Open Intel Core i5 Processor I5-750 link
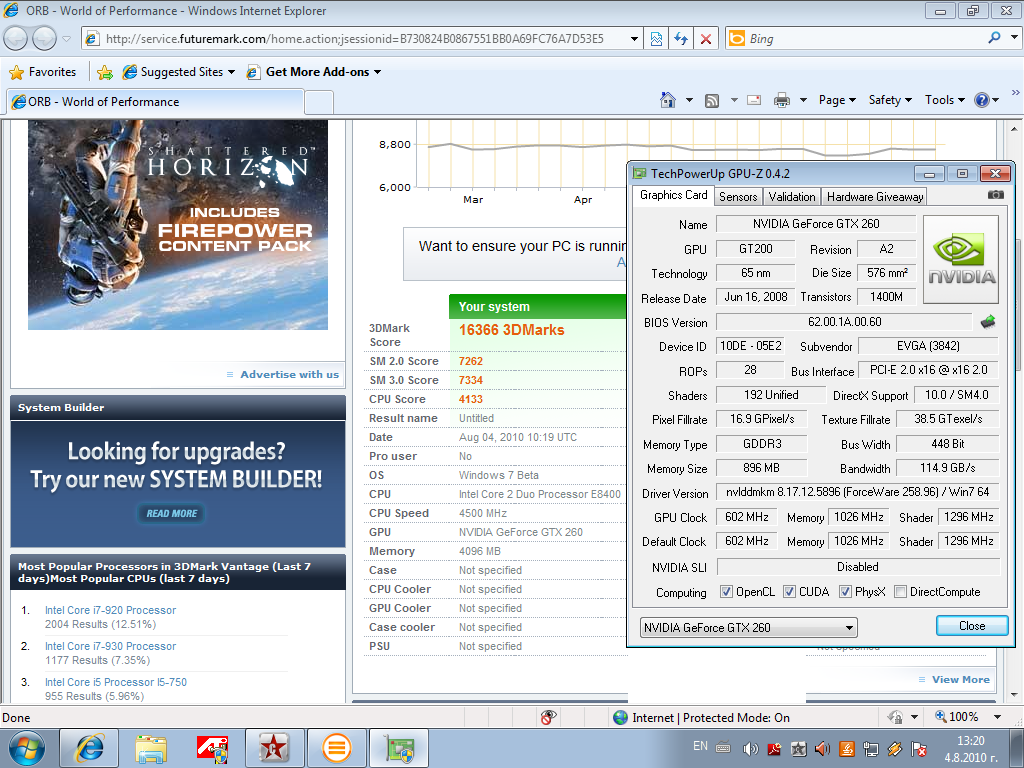1024x768 pixels. coord(116,682)
